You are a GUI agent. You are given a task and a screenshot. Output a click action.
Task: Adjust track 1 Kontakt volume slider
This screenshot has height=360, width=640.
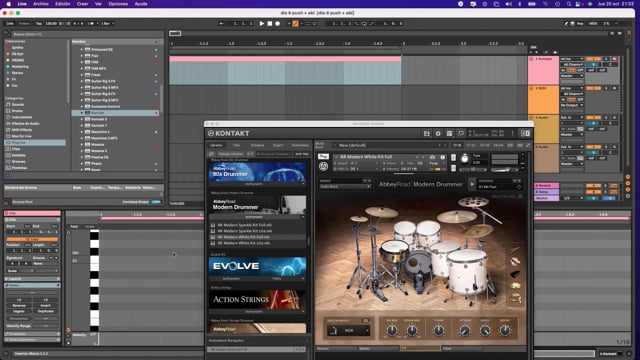(x=593, y=64)
